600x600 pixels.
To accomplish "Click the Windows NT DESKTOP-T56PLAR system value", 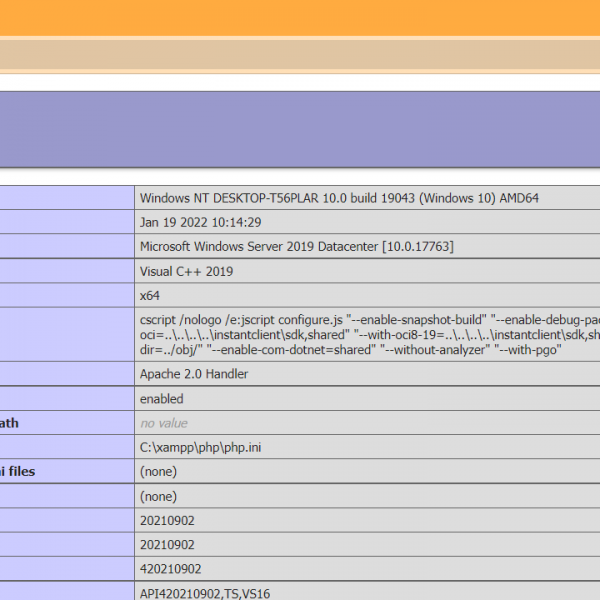I will pos(339,198).
